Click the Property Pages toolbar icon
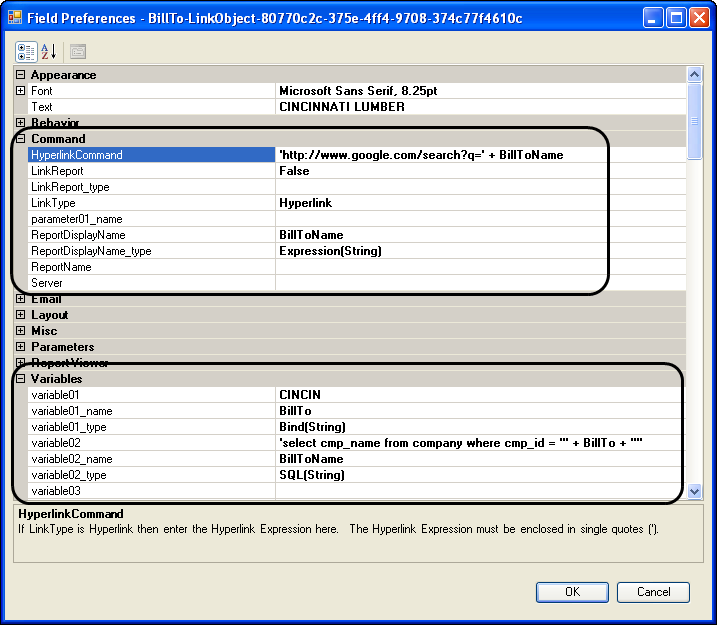This screenshot has width=717, height=625. (77, 52)
